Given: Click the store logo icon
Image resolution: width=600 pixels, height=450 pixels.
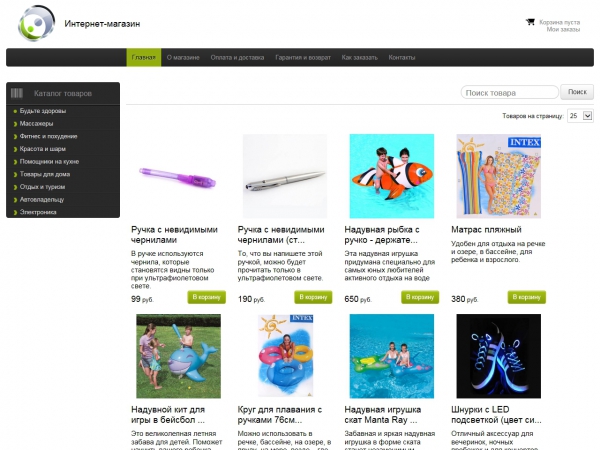Looking at the screenshot, I should [x=36, y=23].
